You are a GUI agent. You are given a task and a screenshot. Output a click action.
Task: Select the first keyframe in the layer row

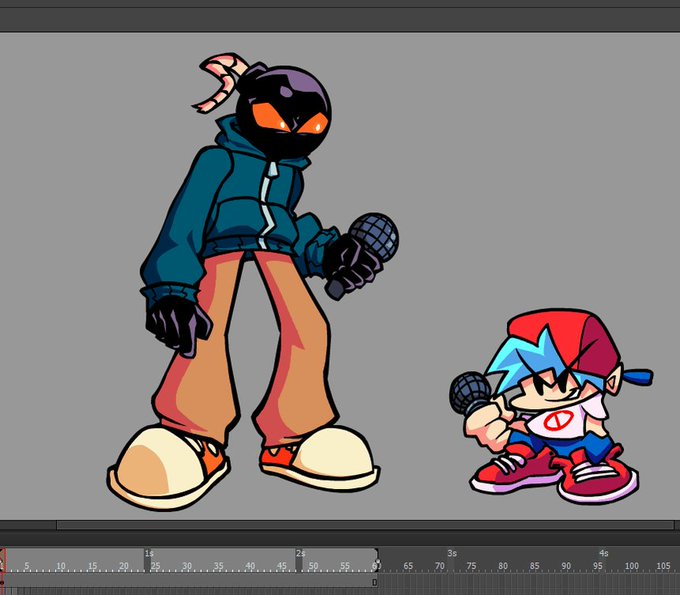tap(2, 582)
